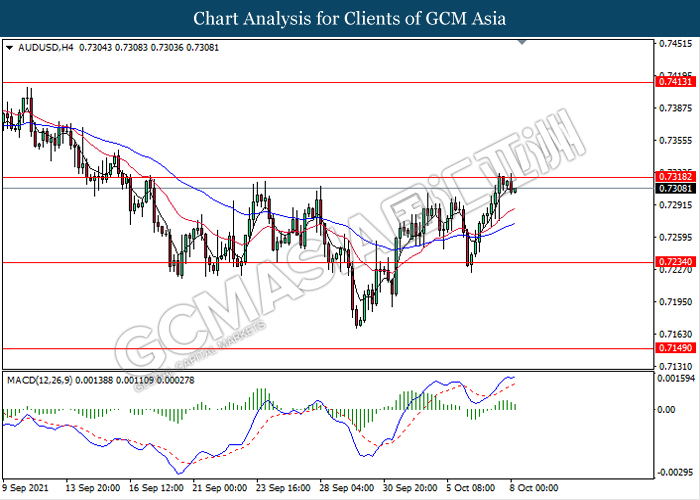Click the 0.001594 MACD scale value

click(x=677, y=378)
